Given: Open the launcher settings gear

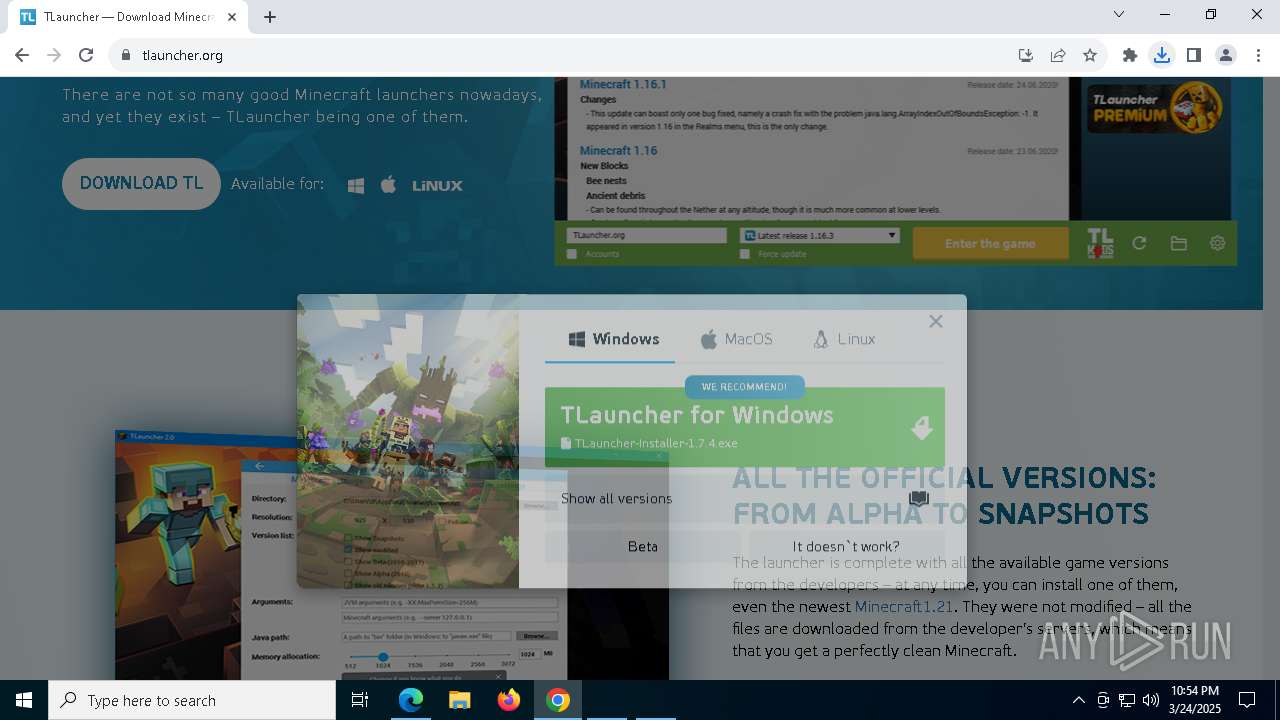Looking at the screenshot, I should (1217, 243).
